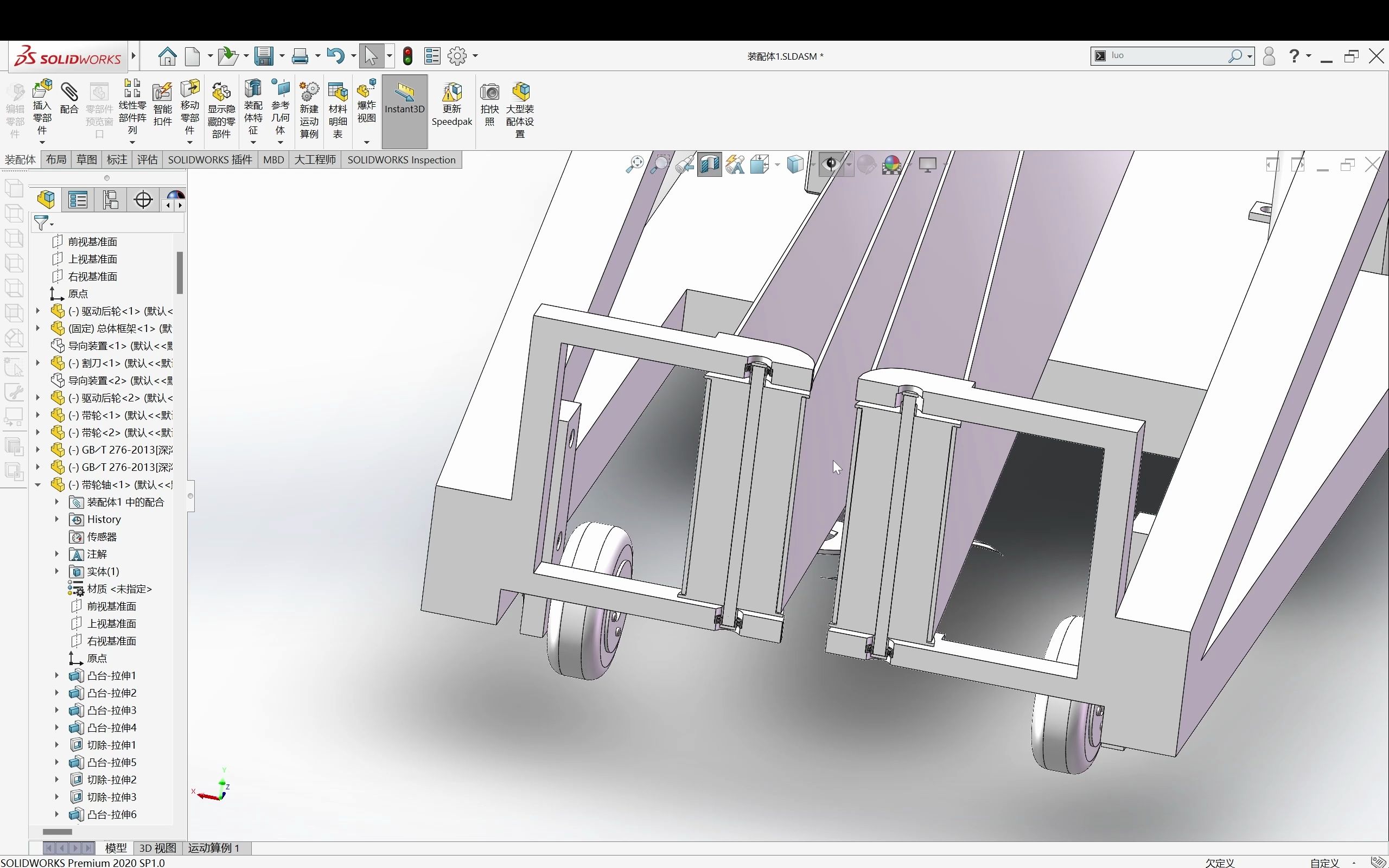Screen dimensions: 1389x868
Task: Expand the 总体框架<1> component
Action: 38,328
